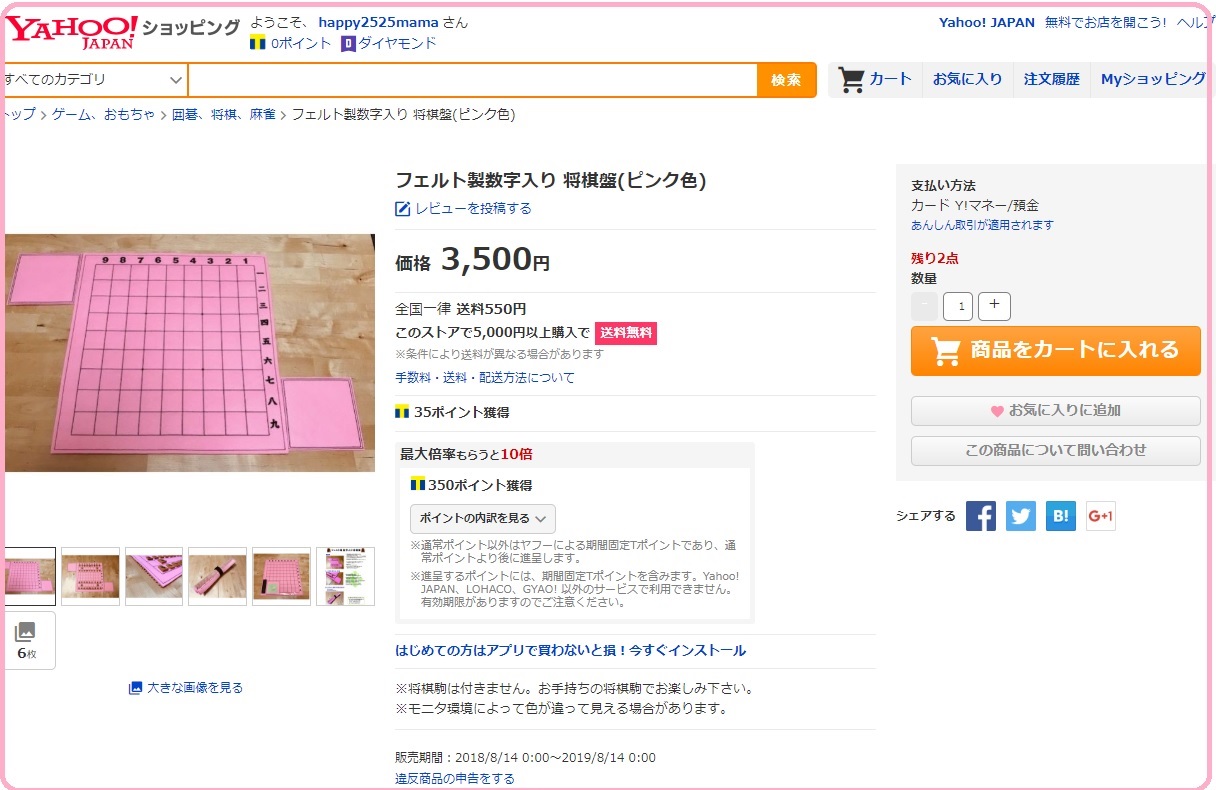
Task: Expand ポイントの内訳を見る points breakdown
Action: [483, 519]
